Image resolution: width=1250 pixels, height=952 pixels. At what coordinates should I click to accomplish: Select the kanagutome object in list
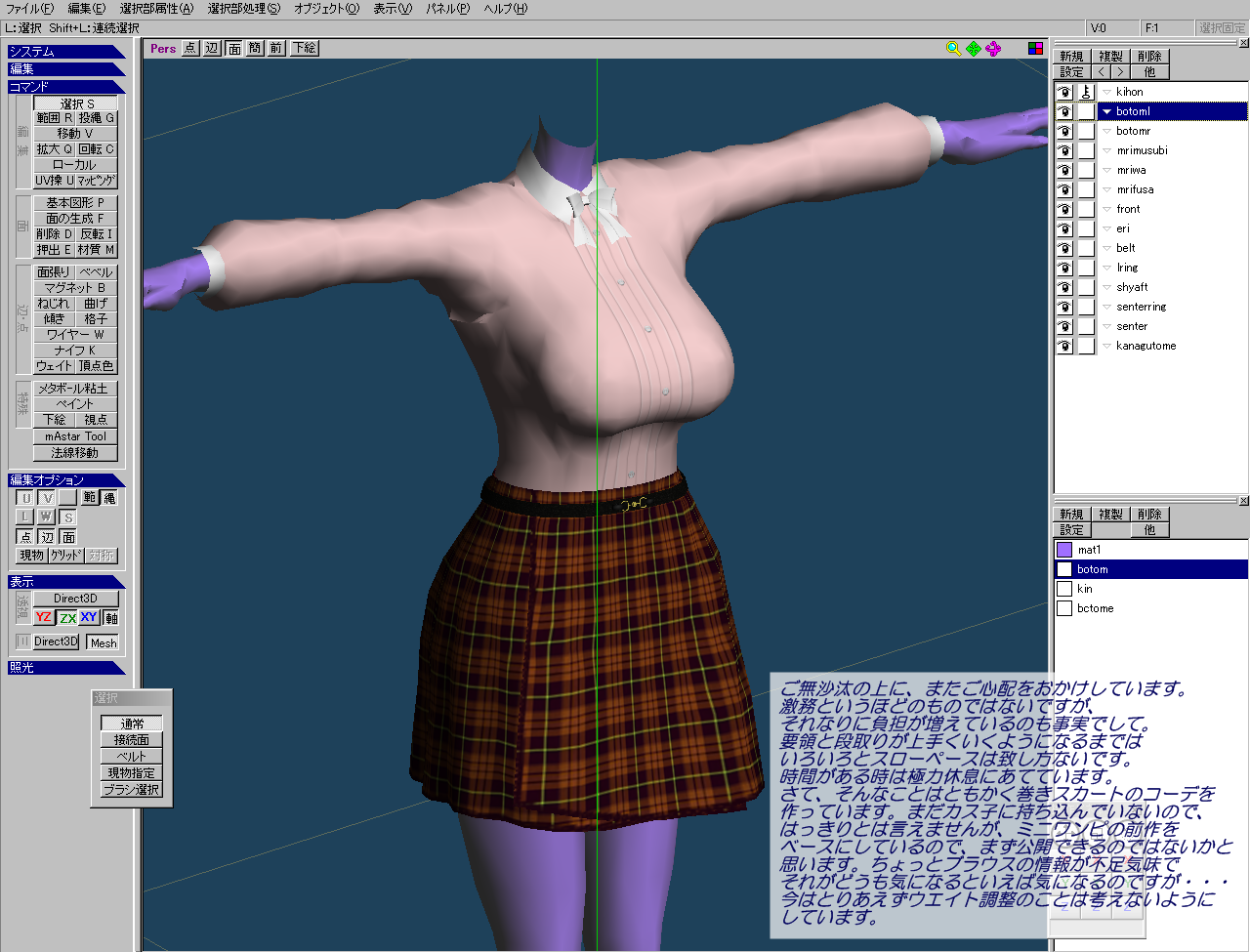point(1146,346)
